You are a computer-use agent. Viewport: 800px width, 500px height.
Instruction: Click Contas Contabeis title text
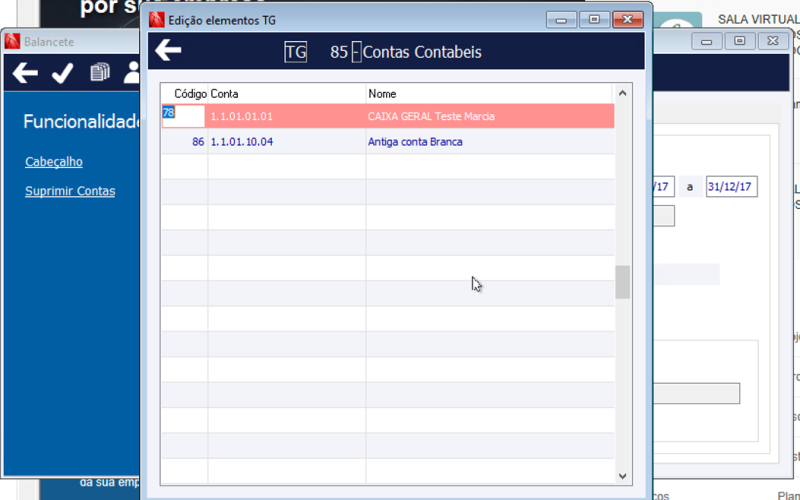tap(422, 52)
